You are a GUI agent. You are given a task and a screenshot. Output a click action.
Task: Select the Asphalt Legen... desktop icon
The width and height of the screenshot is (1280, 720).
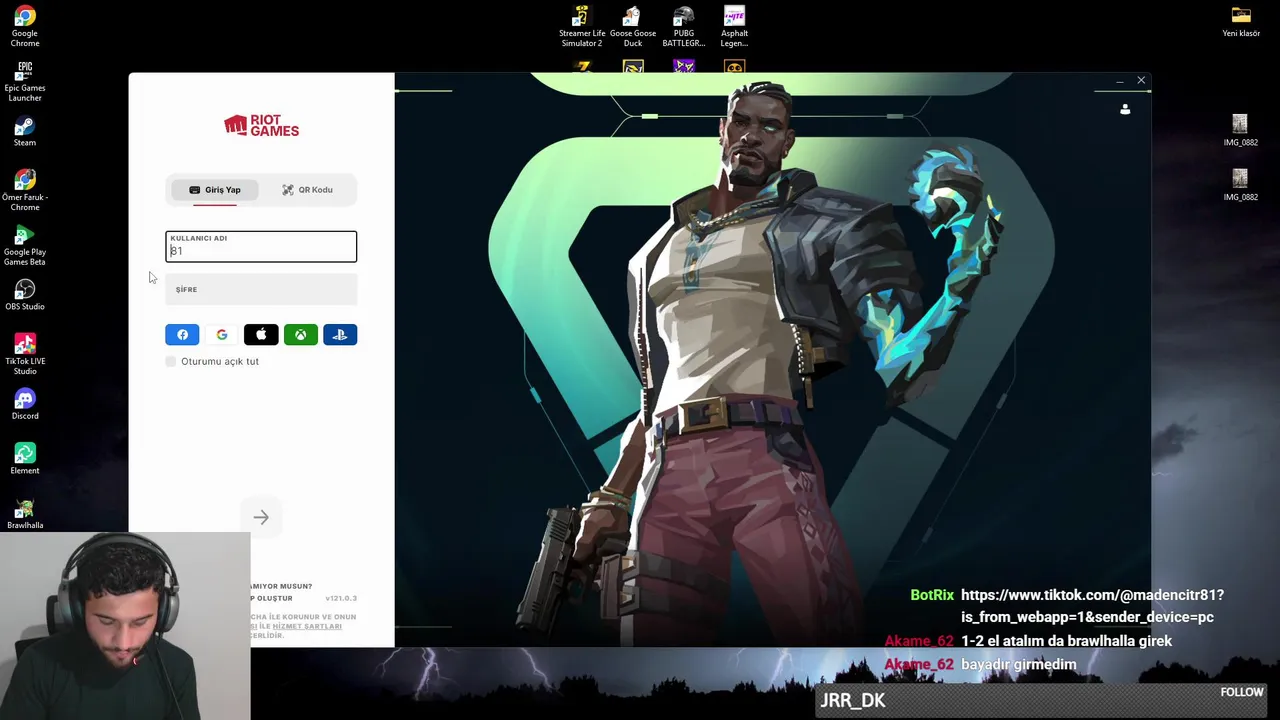click(734, 27)
